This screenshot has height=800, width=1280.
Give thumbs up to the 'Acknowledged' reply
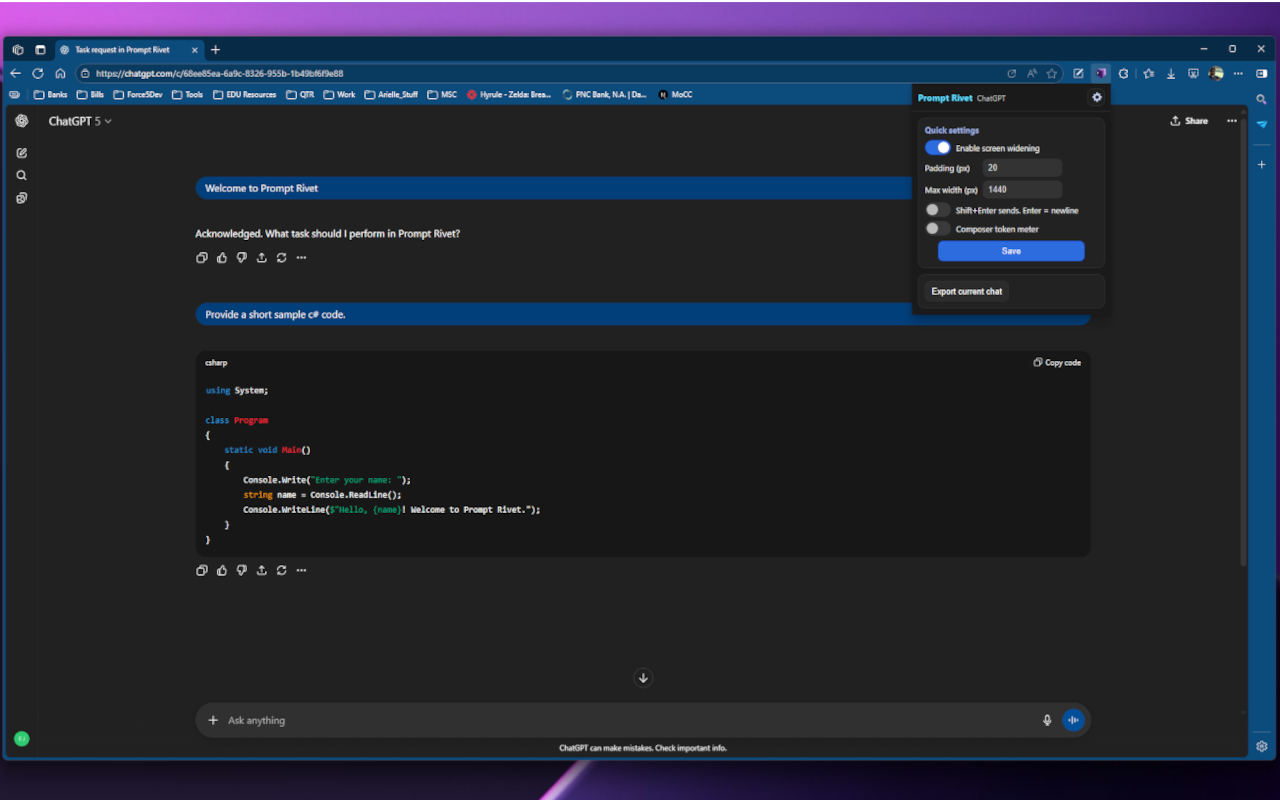222,258
